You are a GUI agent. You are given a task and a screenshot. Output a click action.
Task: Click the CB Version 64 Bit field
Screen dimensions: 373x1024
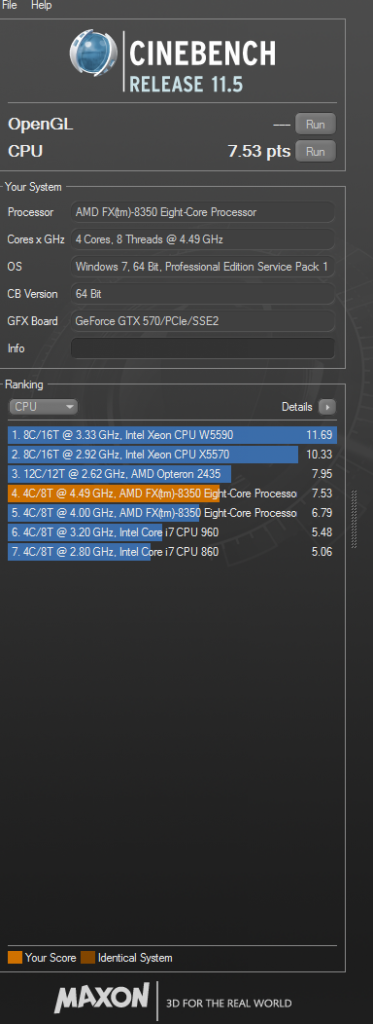click(x=203, y=294)
